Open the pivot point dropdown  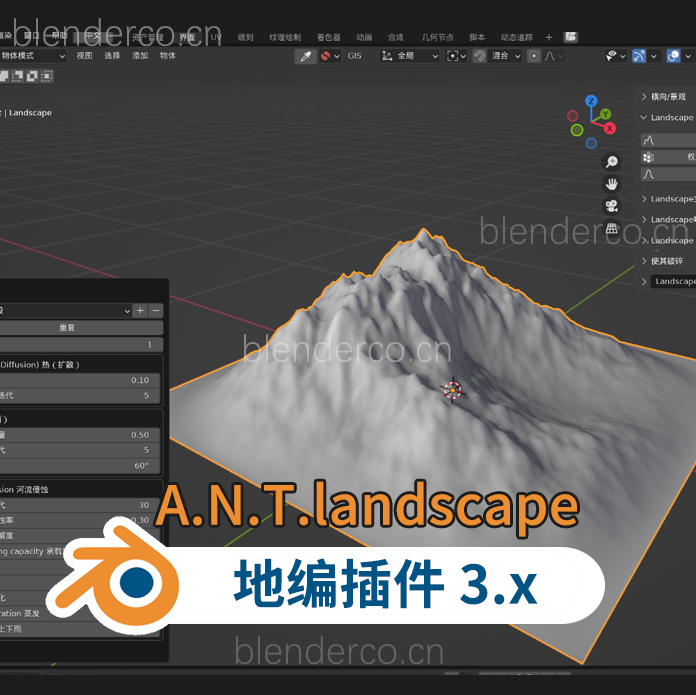click(x=456, y=56)
